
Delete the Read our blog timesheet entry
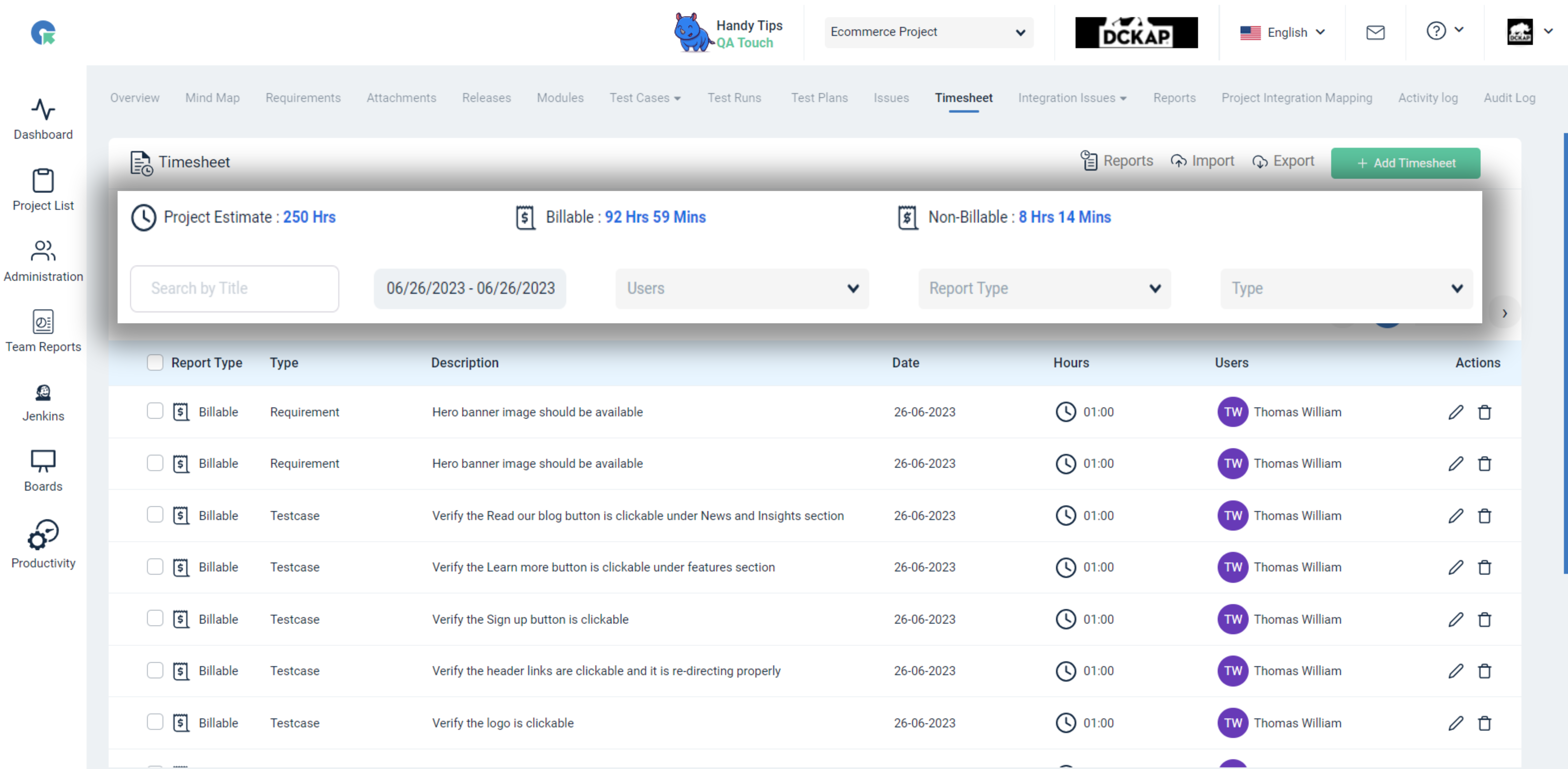click(1485, 516)
